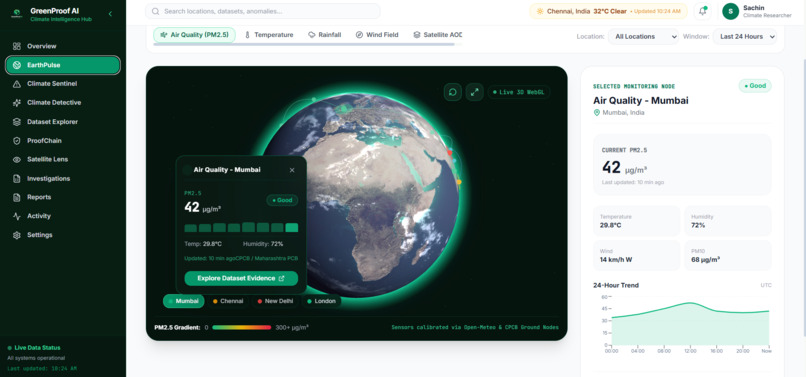Click the Humidity 72% card
Image resolution: width=806 pixels, height=377 pixels.
[728, 221]
